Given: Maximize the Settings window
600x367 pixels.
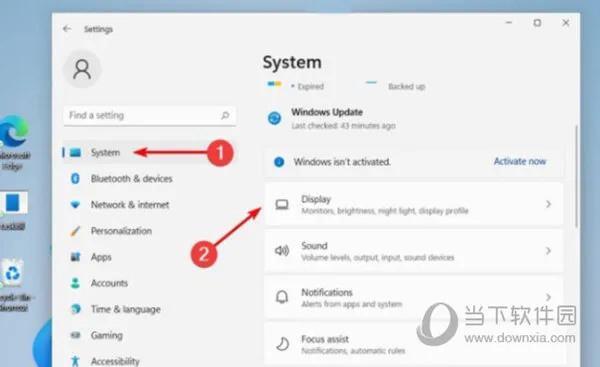Looking at the screenshot, I should pyautogui.click(x=537, y=23).
